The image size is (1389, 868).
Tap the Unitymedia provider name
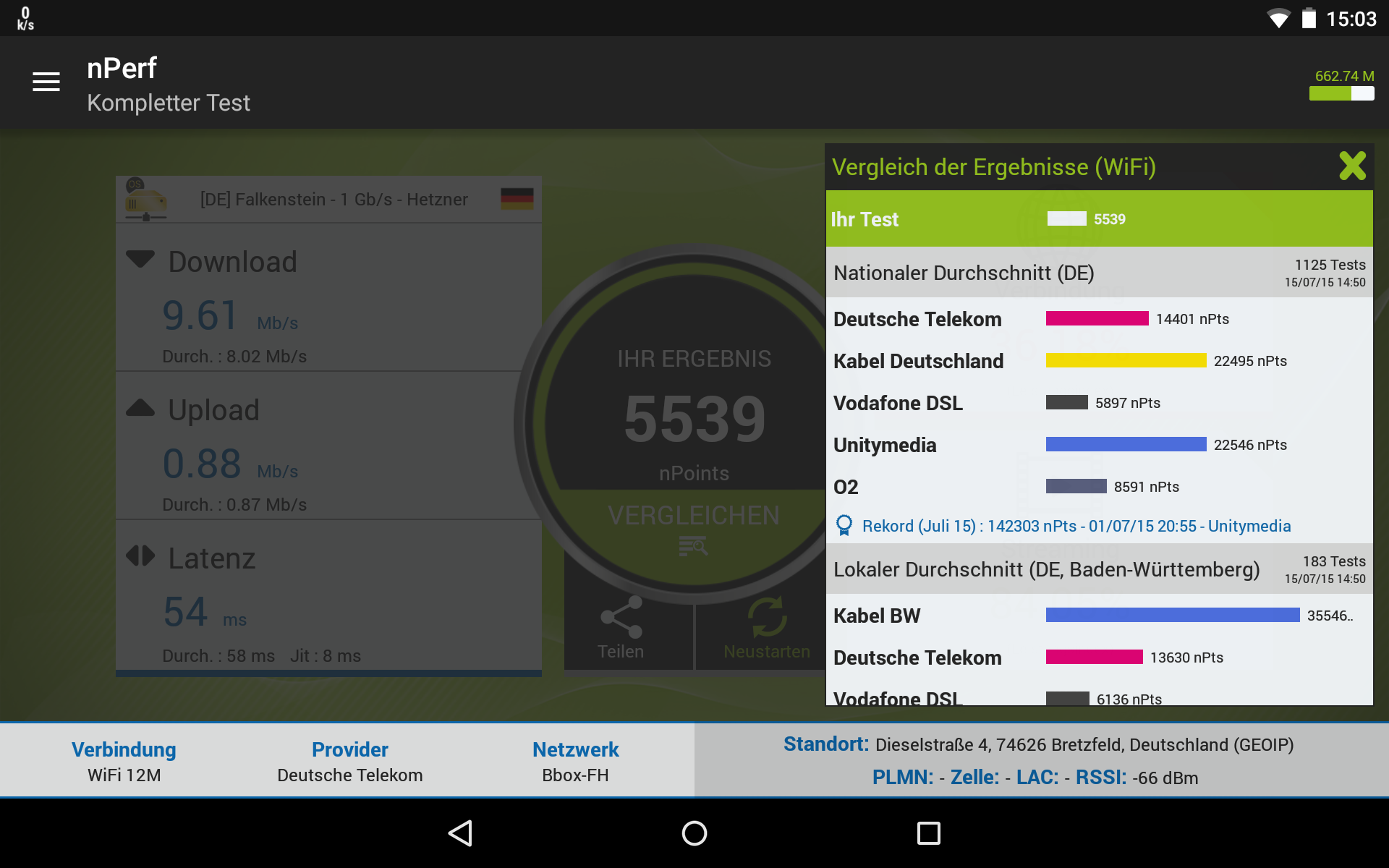[x=885, y=445]
